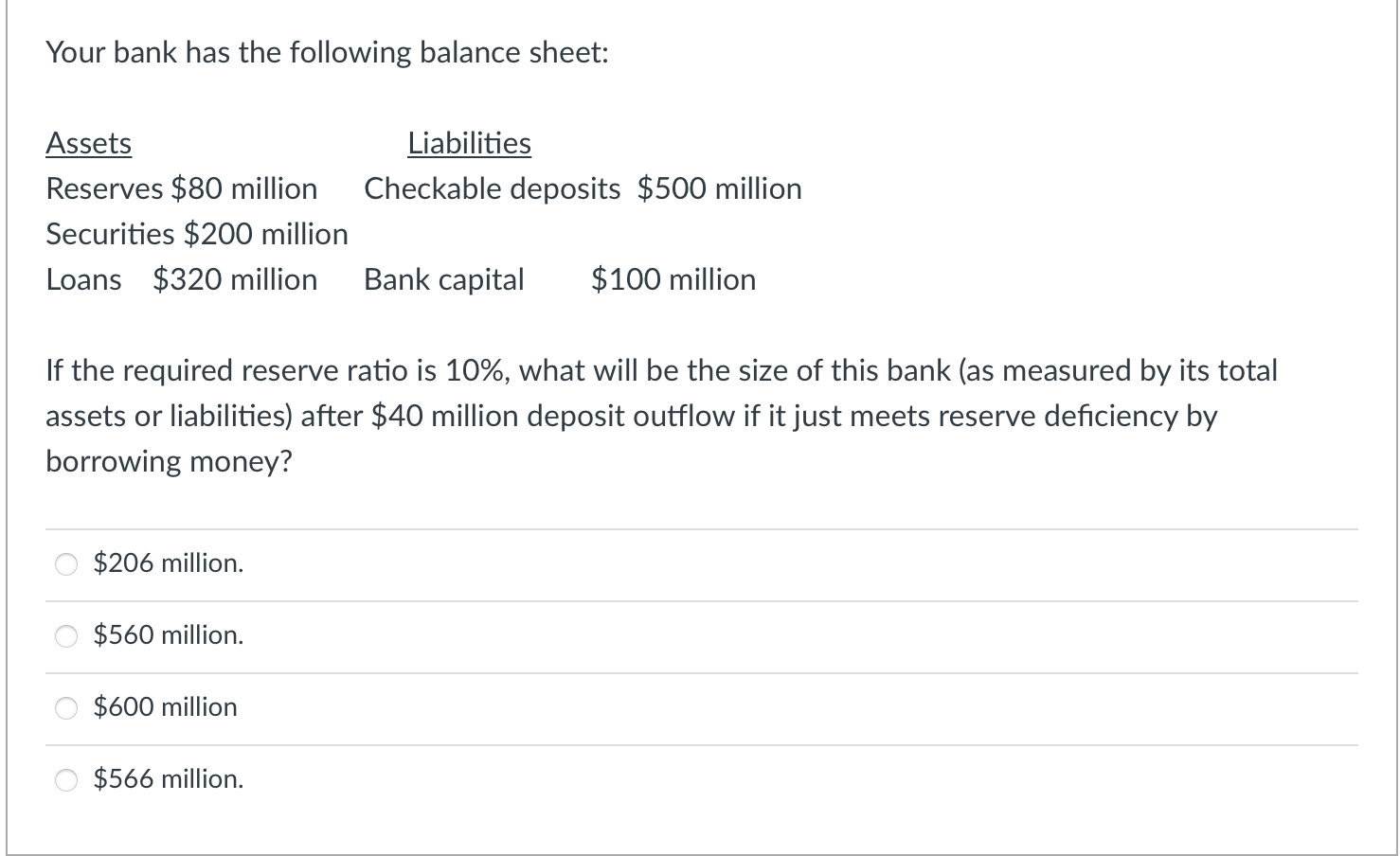
Task: Click the Checkable deposits $500 million text
Action: (583, 188)
